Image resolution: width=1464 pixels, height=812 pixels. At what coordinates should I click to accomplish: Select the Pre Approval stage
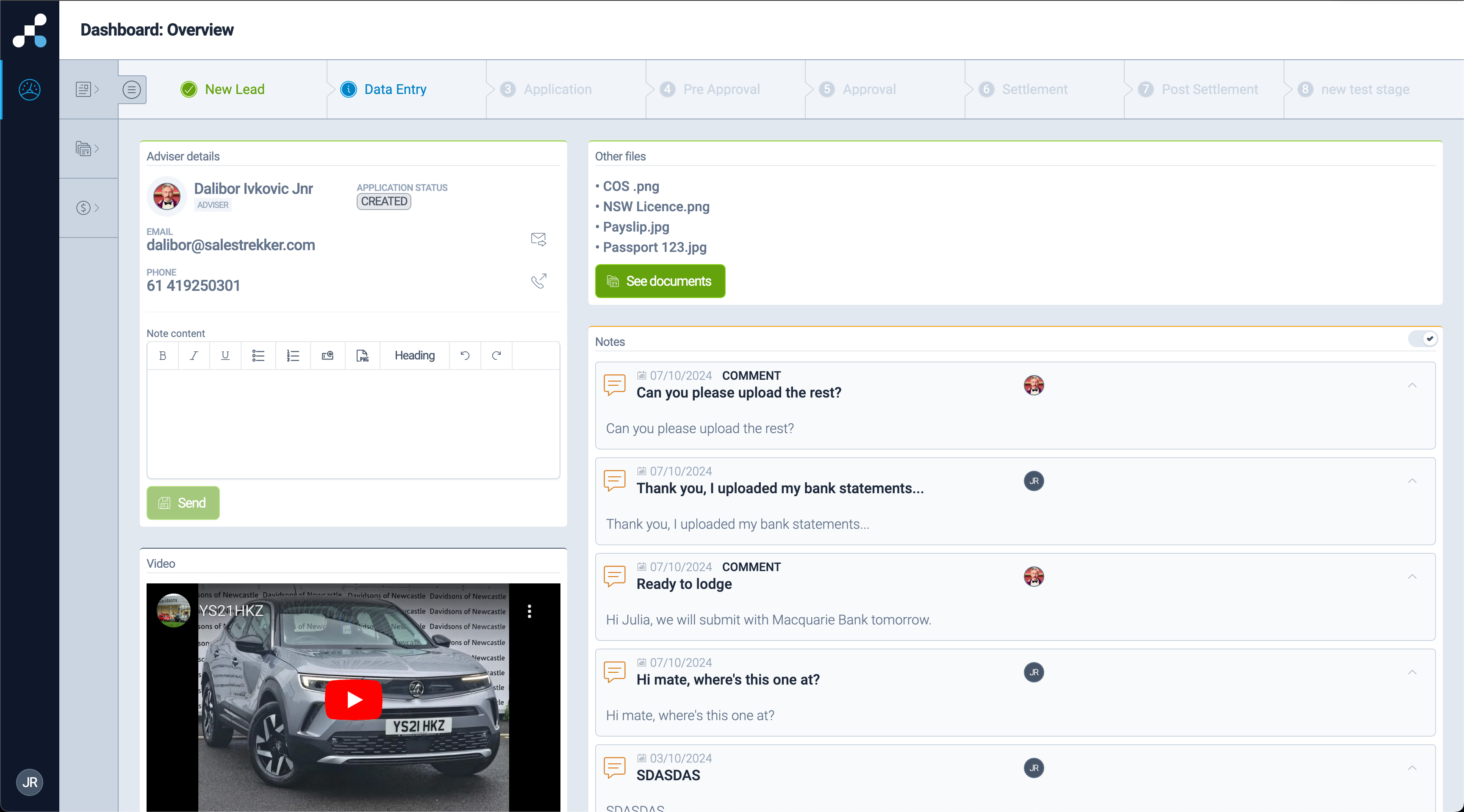click(x=710, y=90)
